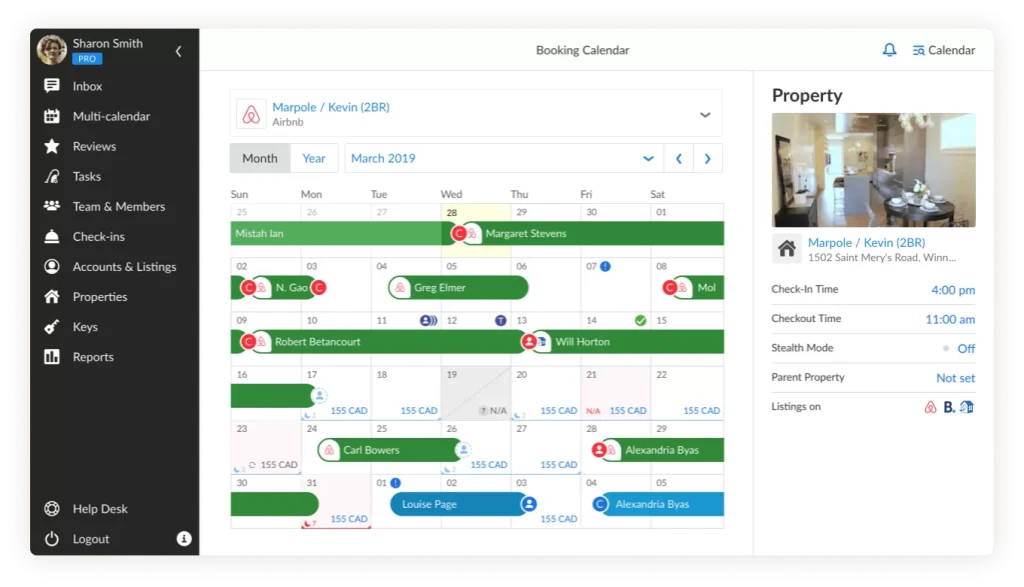Click the Calendar button in top bar

[x=943, y=50]
